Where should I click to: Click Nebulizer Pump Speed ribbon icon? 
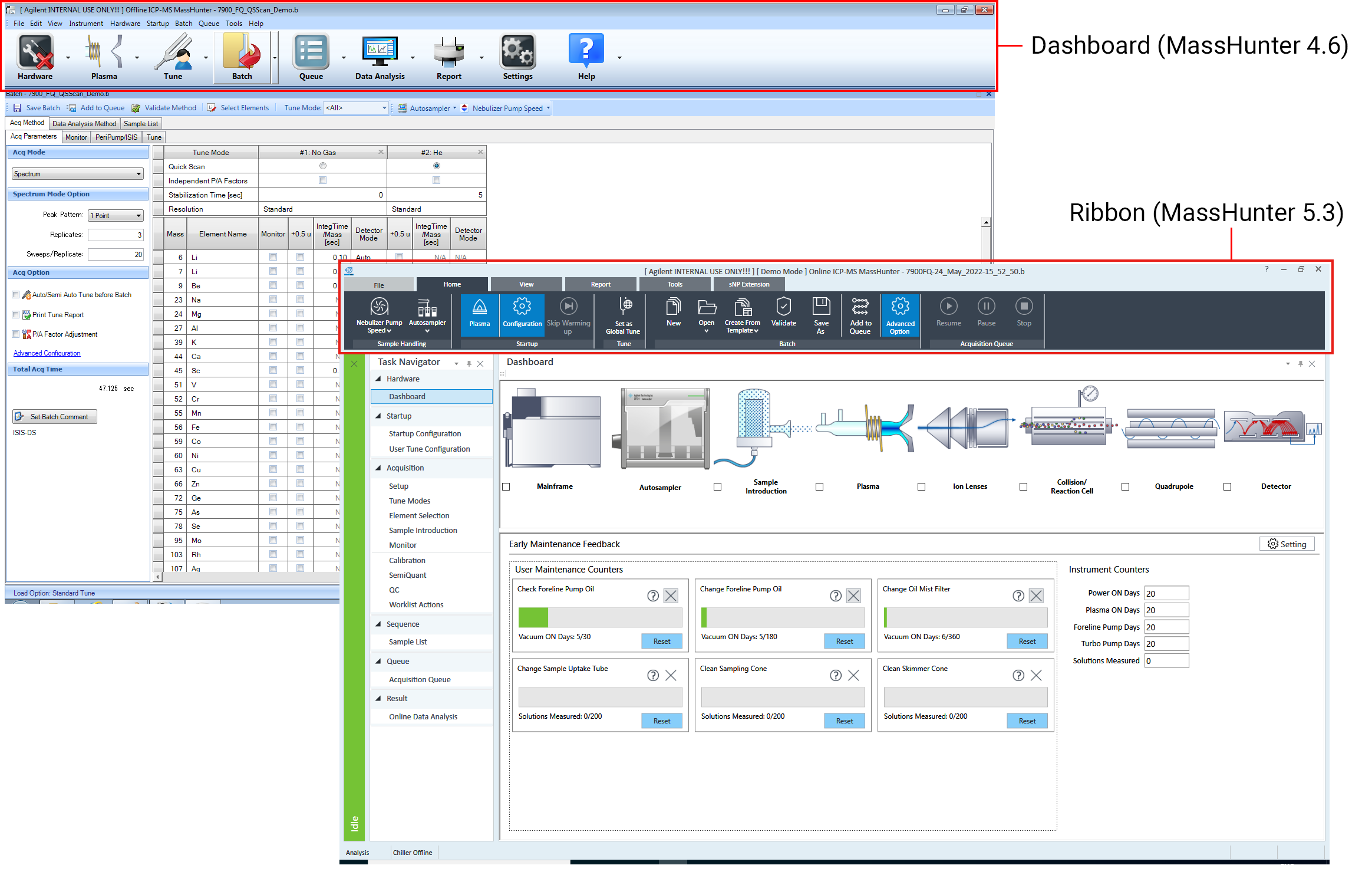click(379, 315)
